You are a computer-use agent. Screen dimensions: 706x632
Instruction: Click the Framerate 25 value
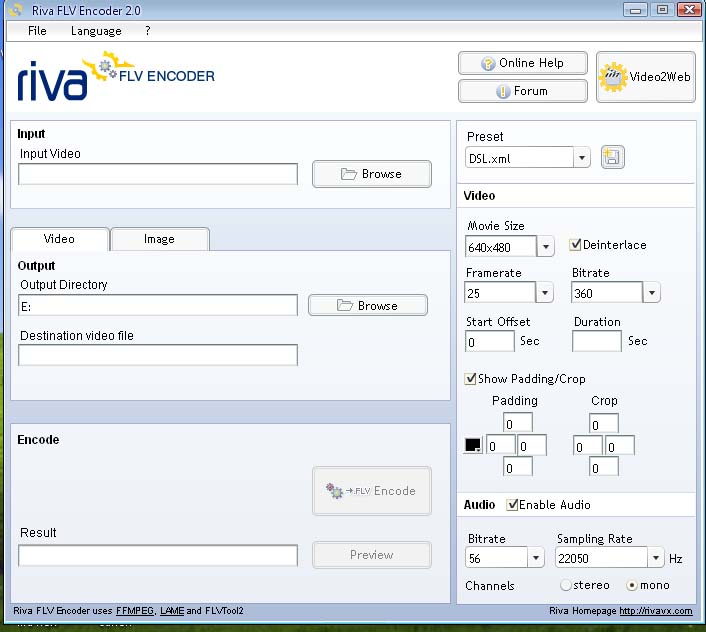pyautogui.click(x=500, y=293)
